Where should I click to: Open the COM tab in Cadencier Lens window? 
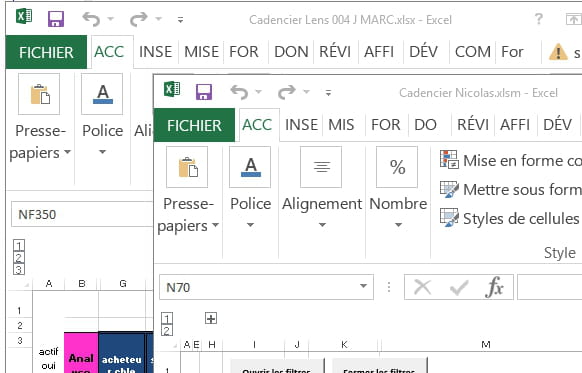point(473,52)
